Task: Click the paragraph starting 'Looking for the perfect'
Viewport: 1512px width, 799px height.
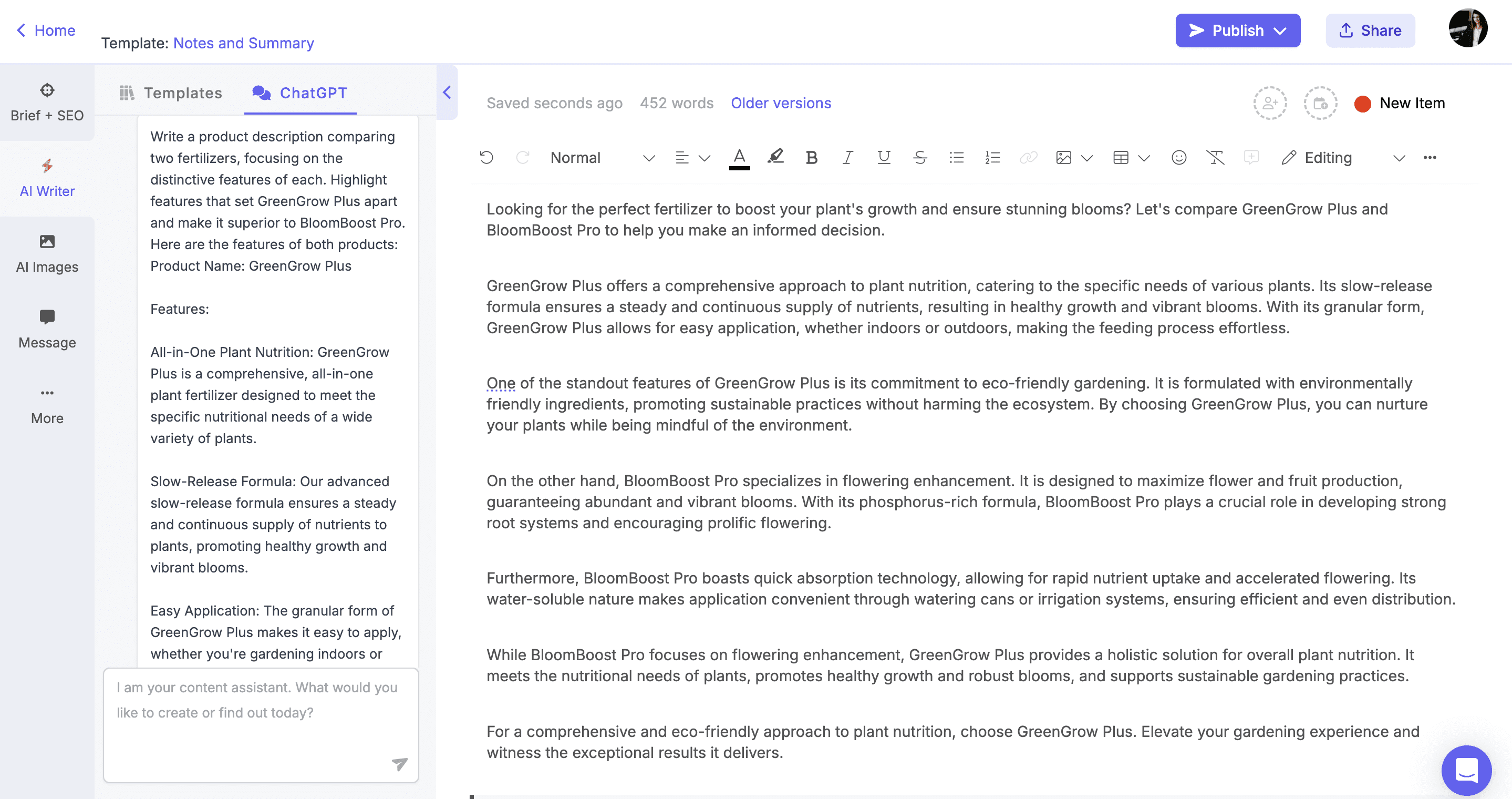Action: 937,220
